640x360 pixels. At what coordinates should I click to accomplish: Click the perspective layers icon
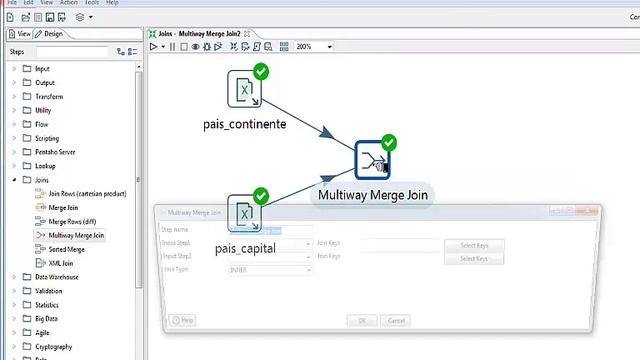click(80, 17)
